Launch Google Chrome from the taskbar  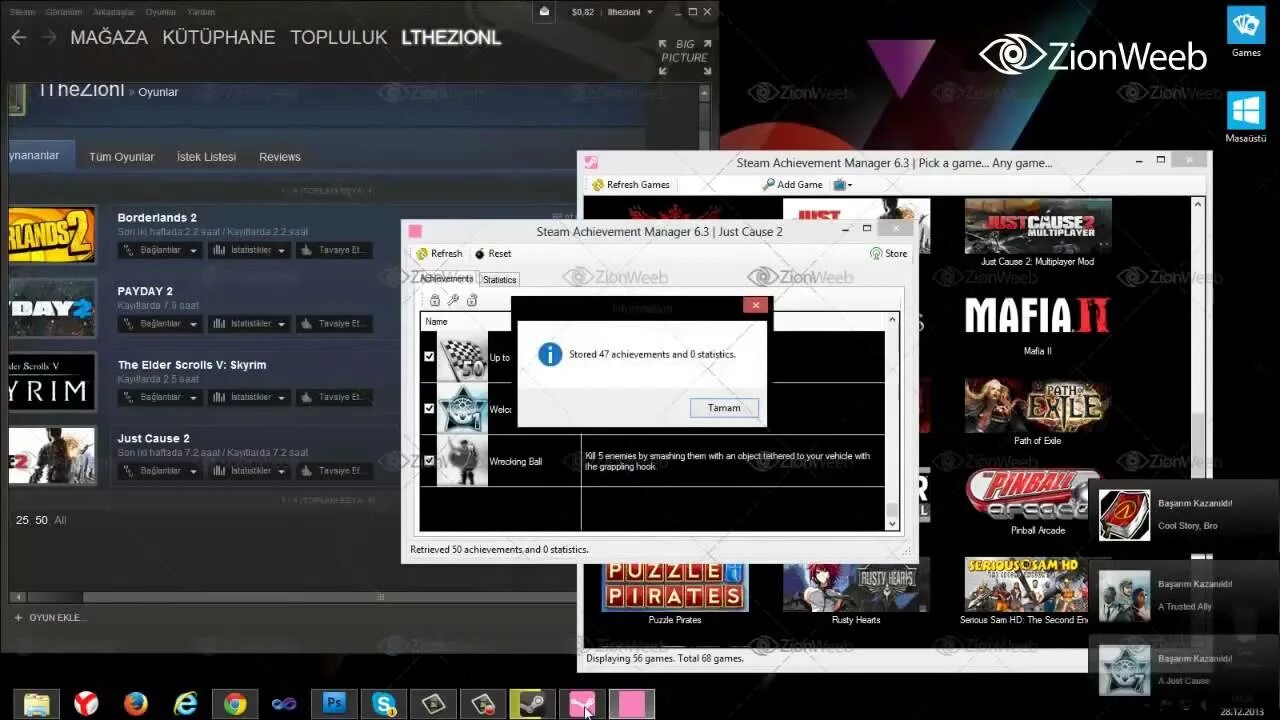point(235,704)
